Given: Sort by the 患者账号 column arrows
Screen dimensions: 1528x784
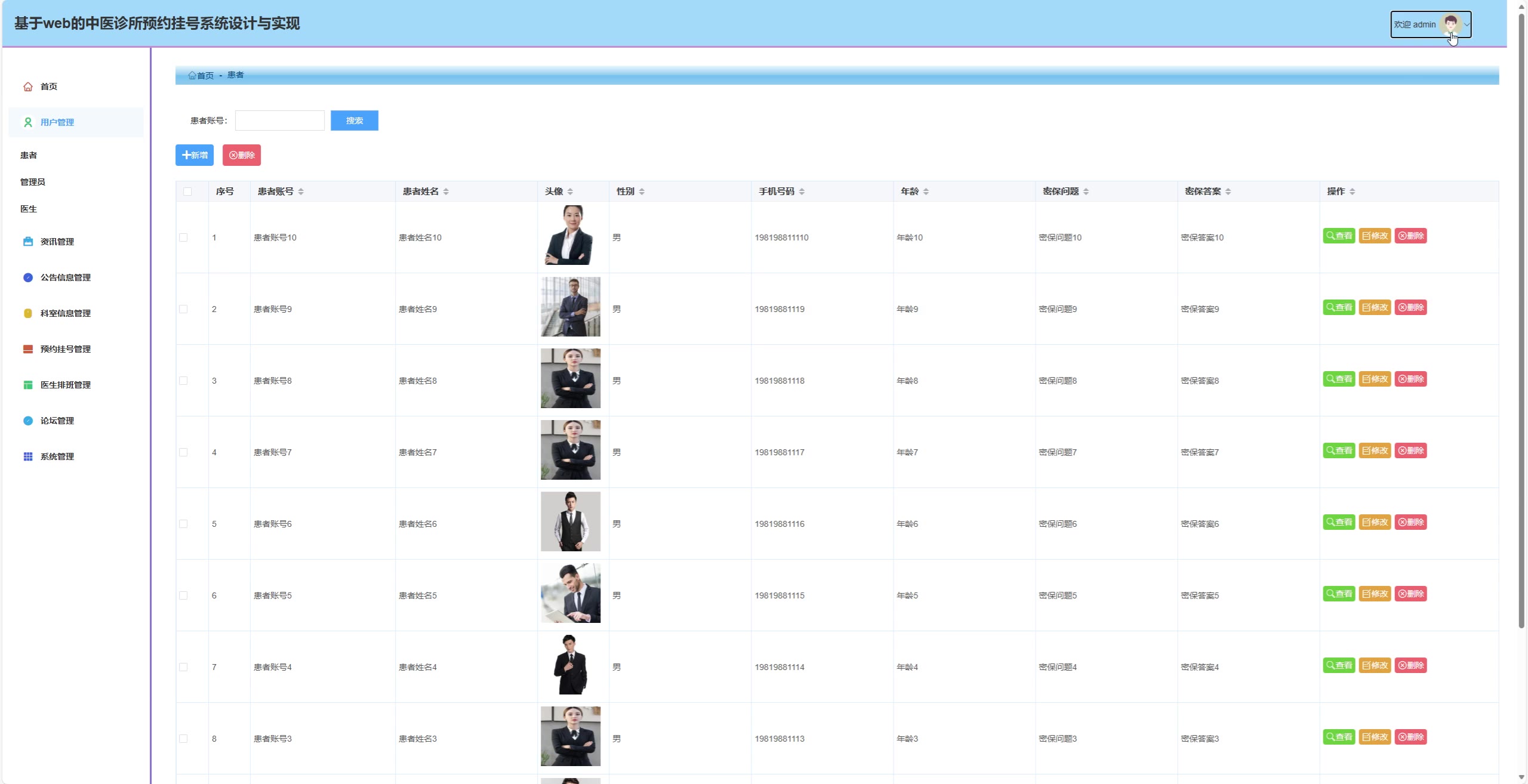Looking at the screenshot, I should [301, 192].
